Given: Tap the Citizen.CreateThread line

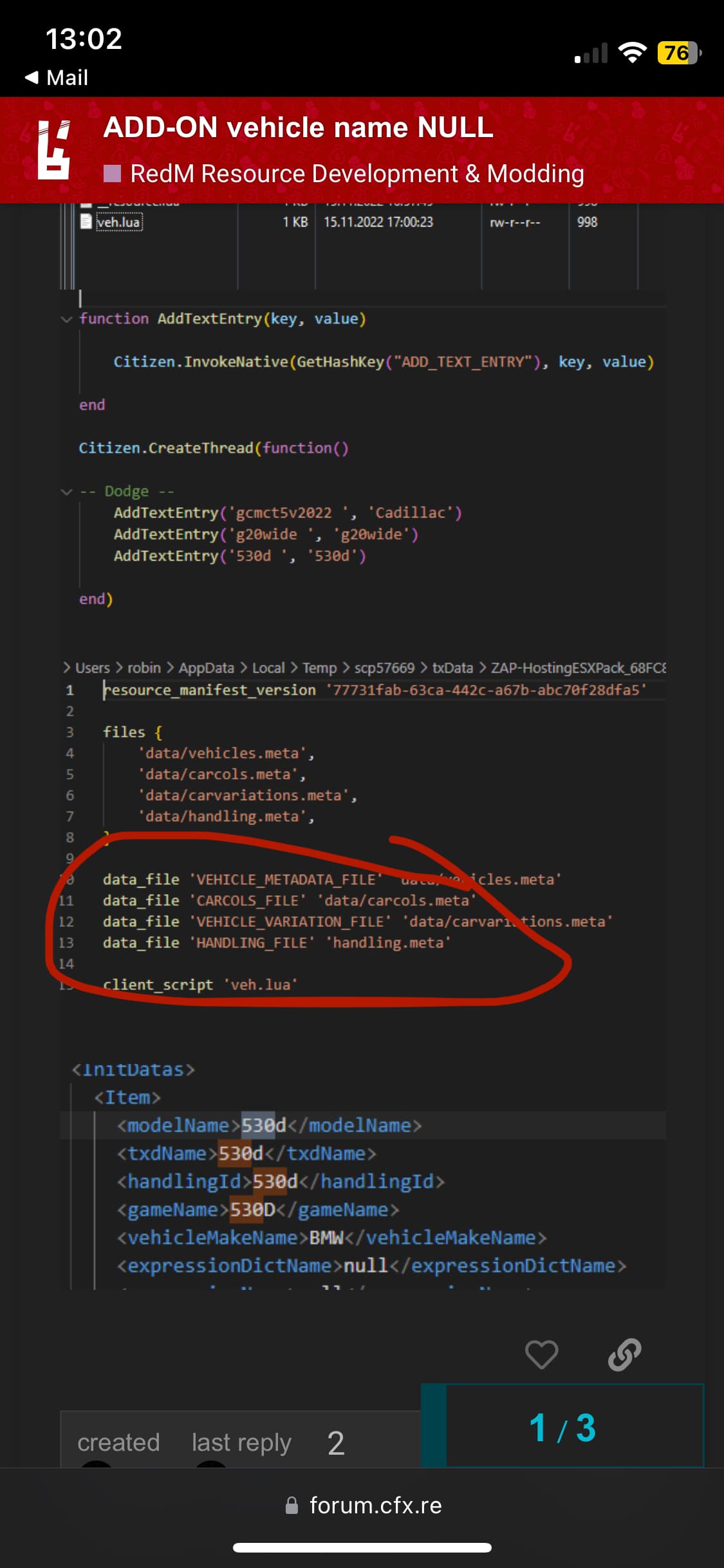Looking at the screenshot, I should (214, 448).
